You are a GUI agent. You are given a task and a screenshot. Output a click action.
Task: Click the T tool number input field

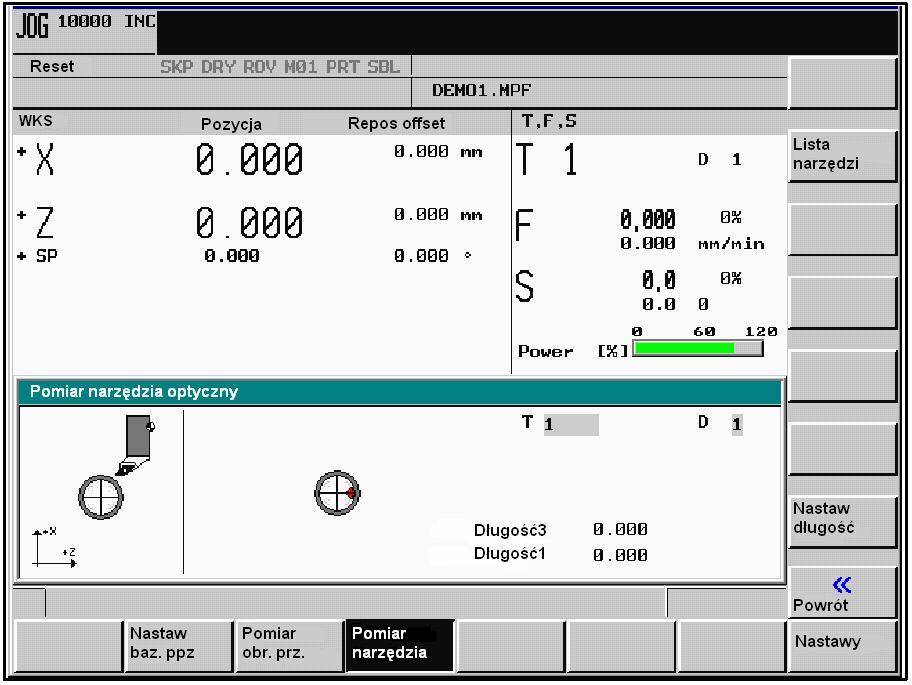(x=571, y=424)
